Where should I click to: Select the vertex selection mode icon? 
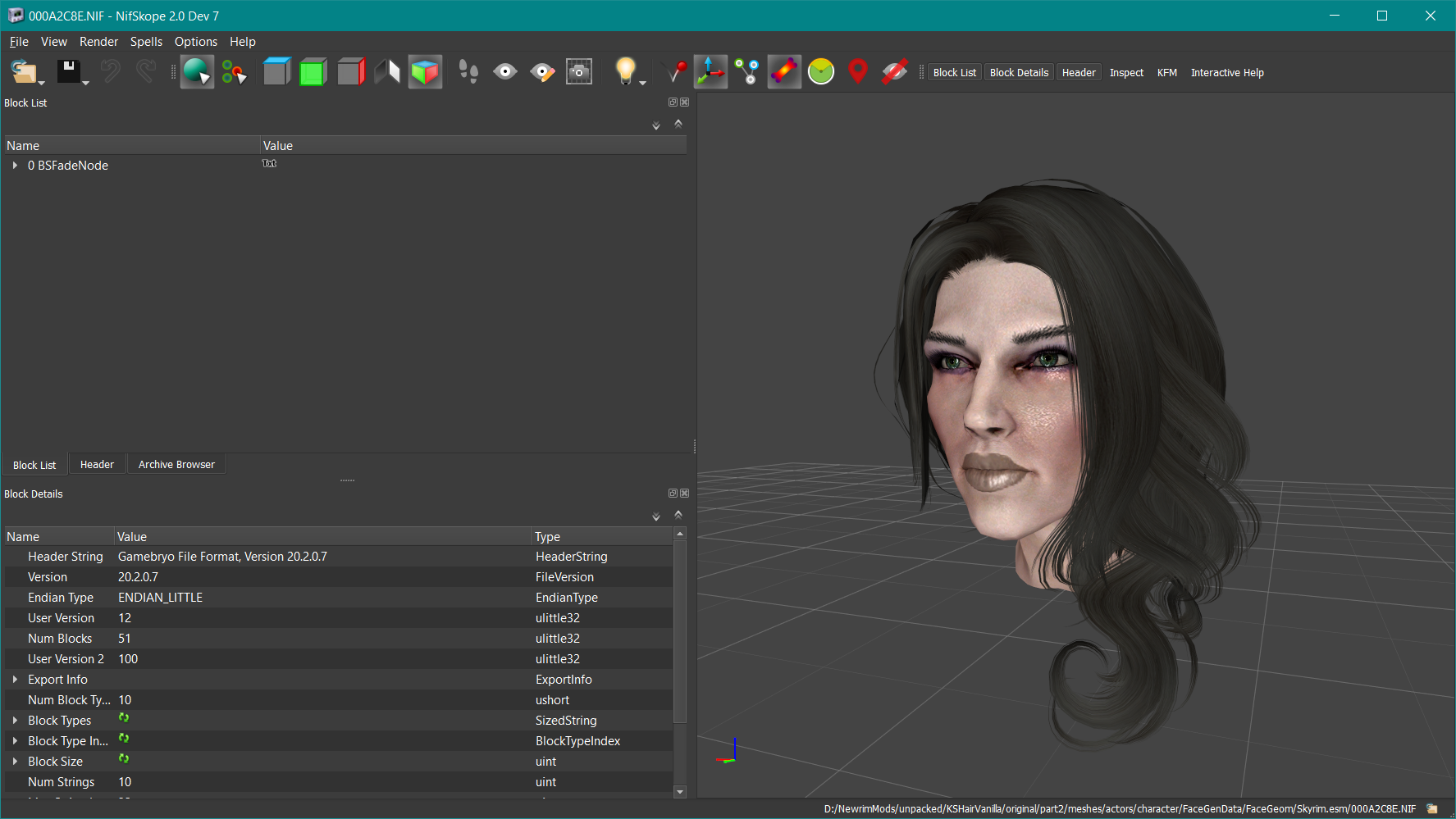[234, 72]
